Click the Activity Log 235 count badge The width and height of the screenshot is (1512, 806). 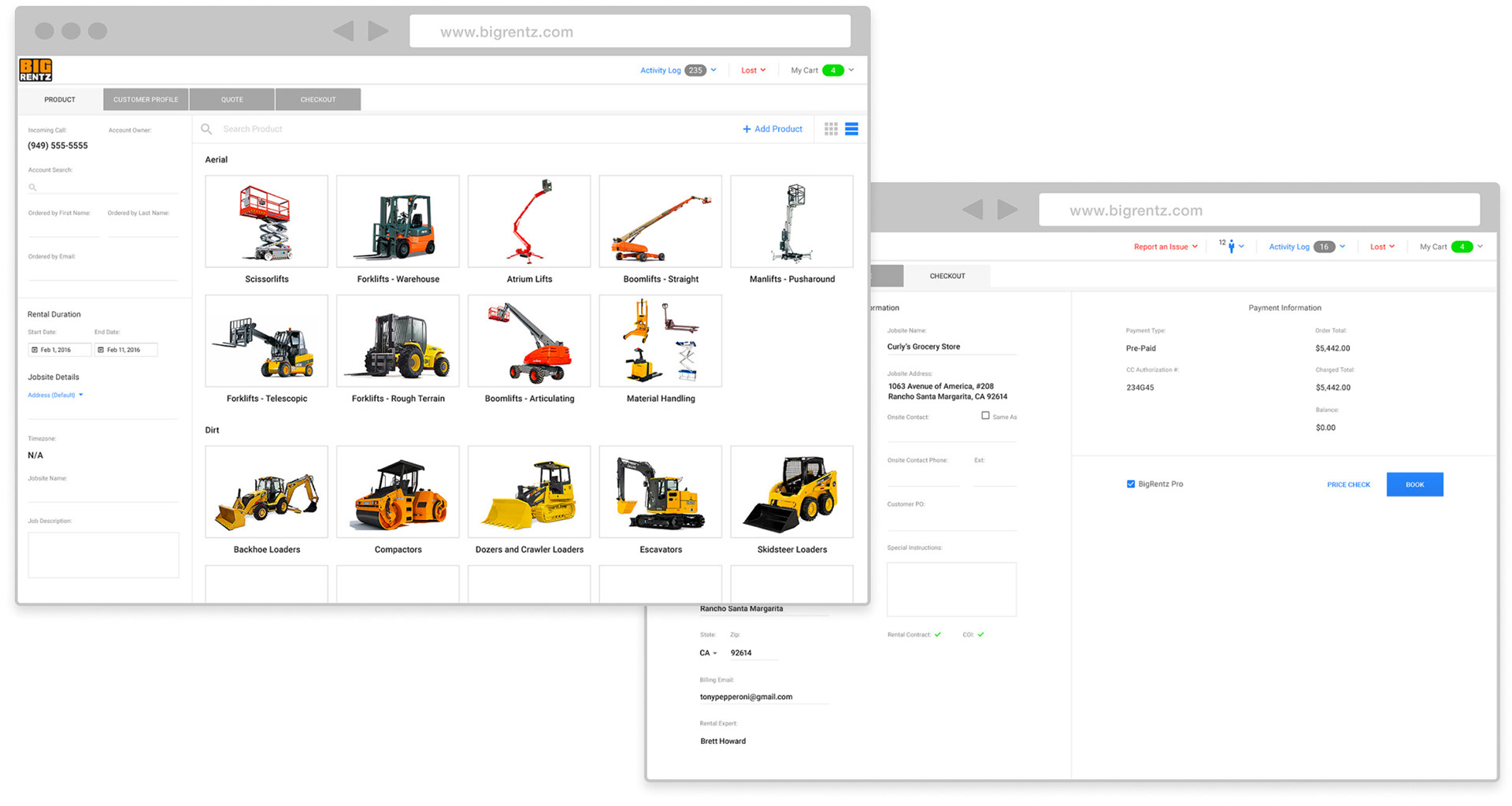(695, 70)
